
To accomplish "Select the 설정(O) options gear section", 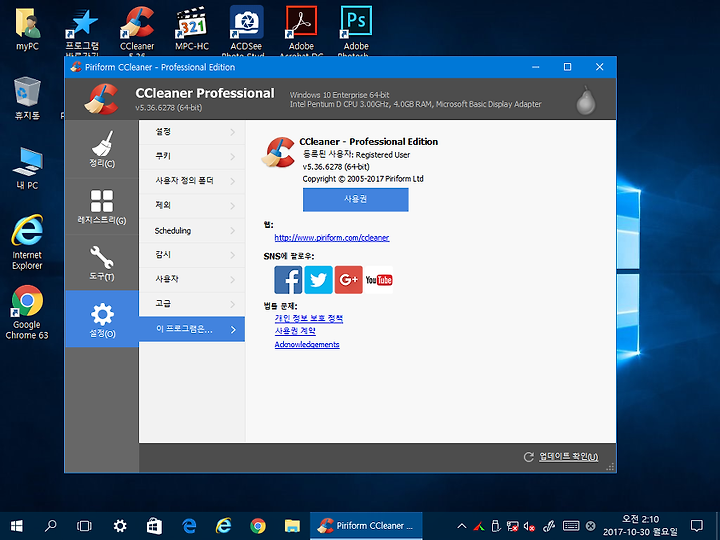I will (x=102, y=319).
